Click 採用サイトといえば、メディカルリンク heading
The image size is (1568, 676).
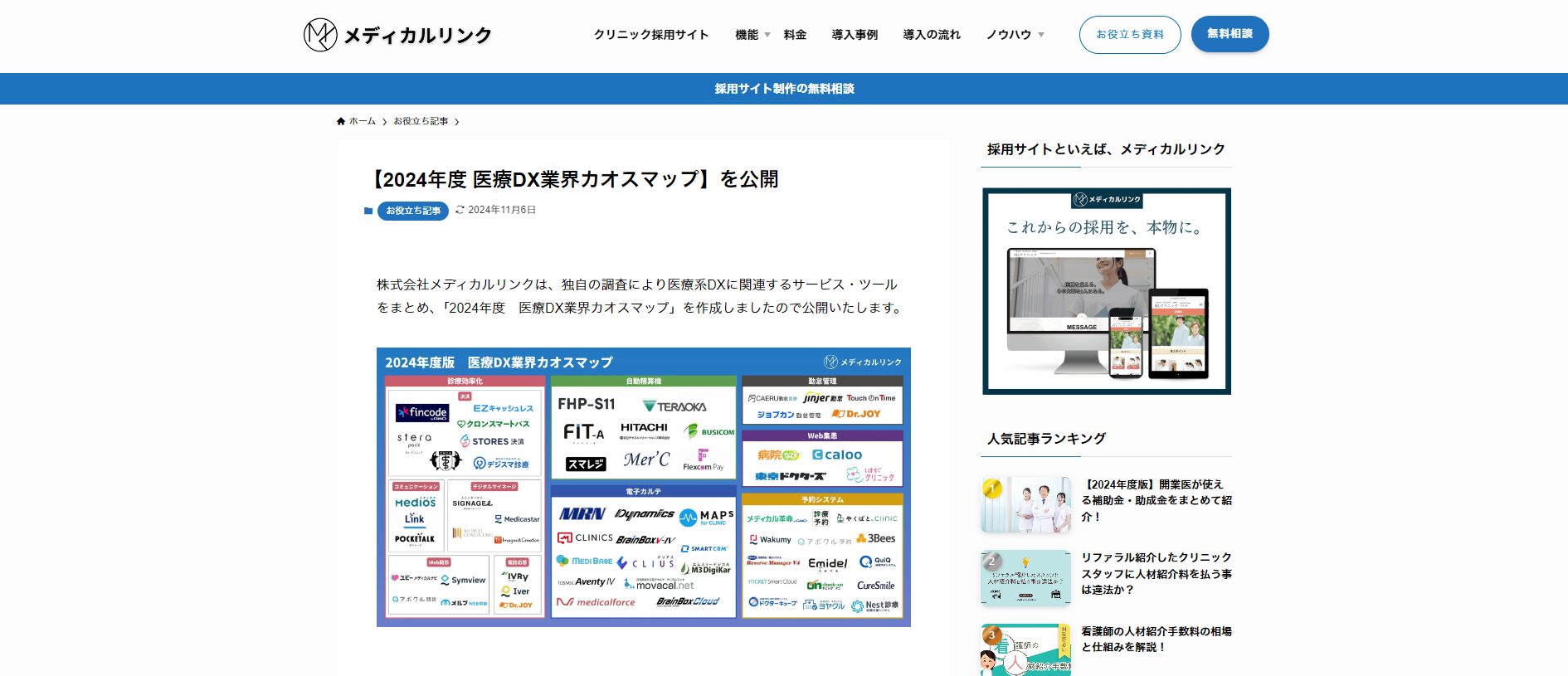point(1106,149)
